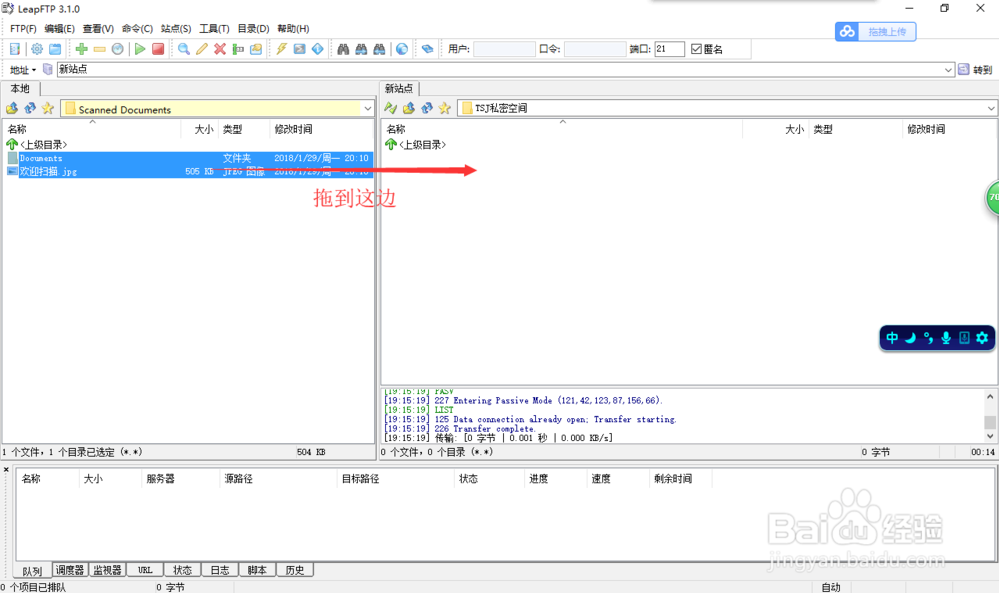Click the local pane refresh icon

pyautogui.click(x=30, y=108)
